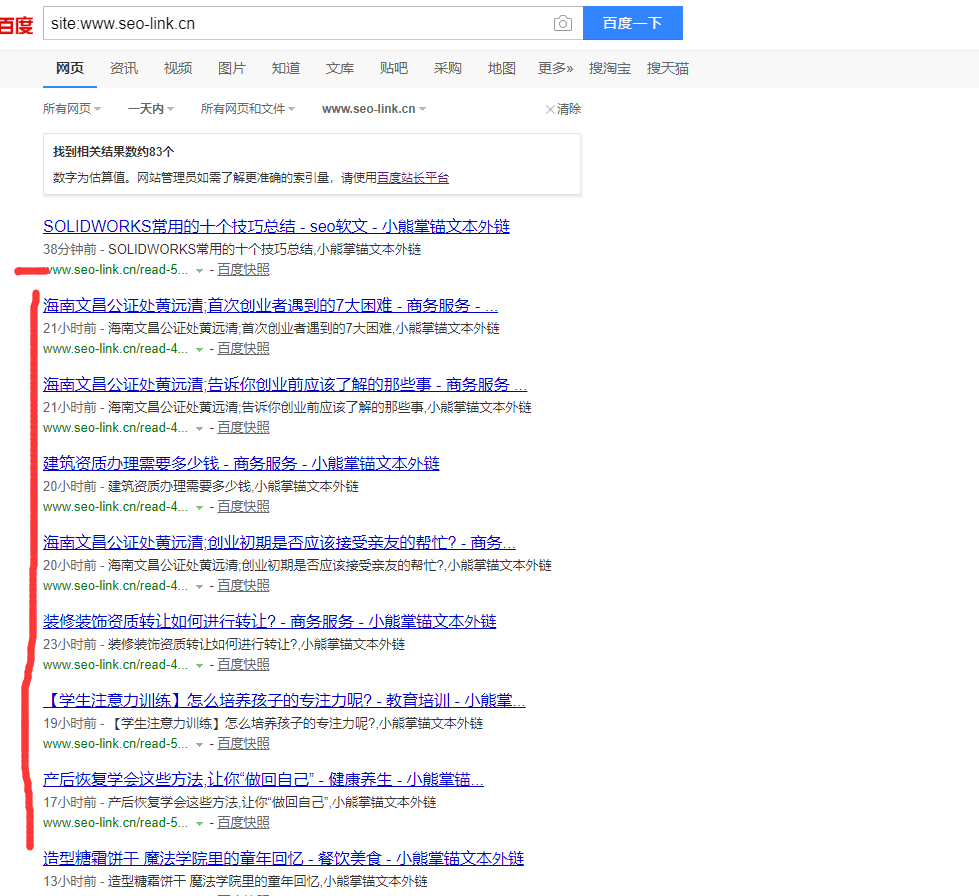Click the 搜天猫 link
979x896 pixels.
(667, 68)
